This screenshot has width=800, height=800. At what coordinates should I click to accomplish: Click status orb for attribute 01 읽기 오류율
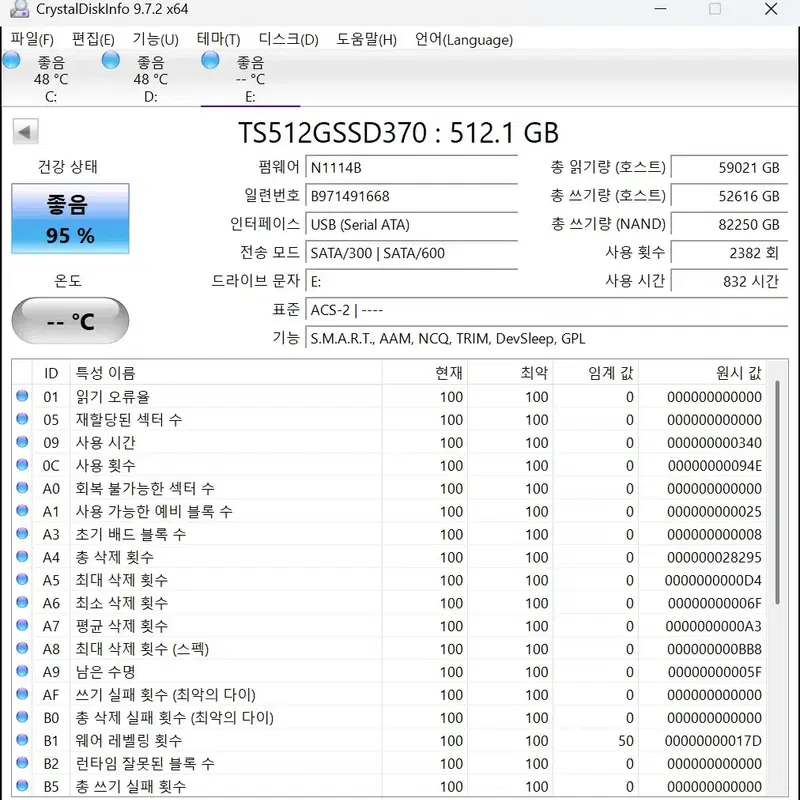tap(22, 396)
